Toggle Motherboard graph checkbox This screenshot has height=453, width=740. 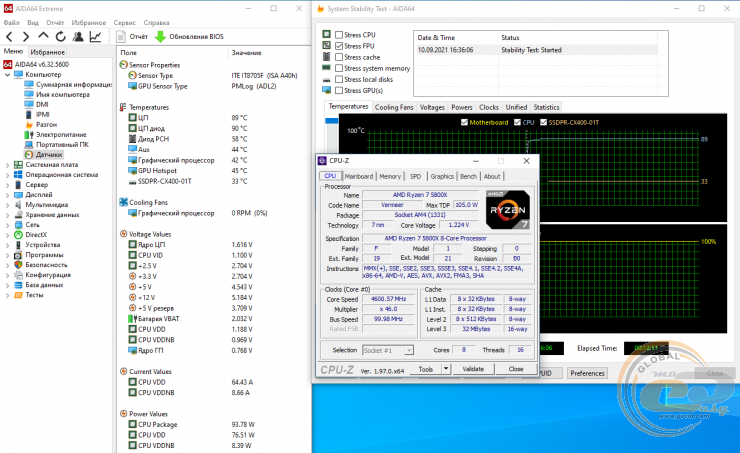point(464,122)
